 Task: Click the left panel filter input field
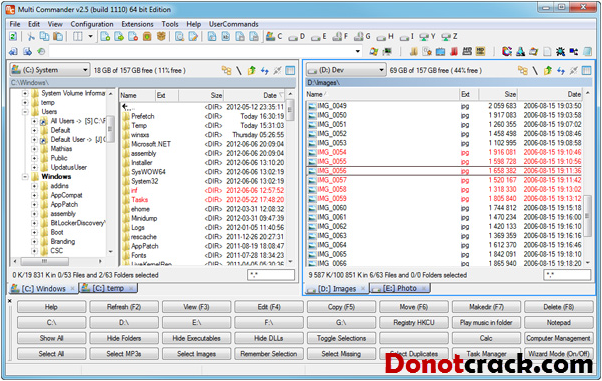coord(271,275)
